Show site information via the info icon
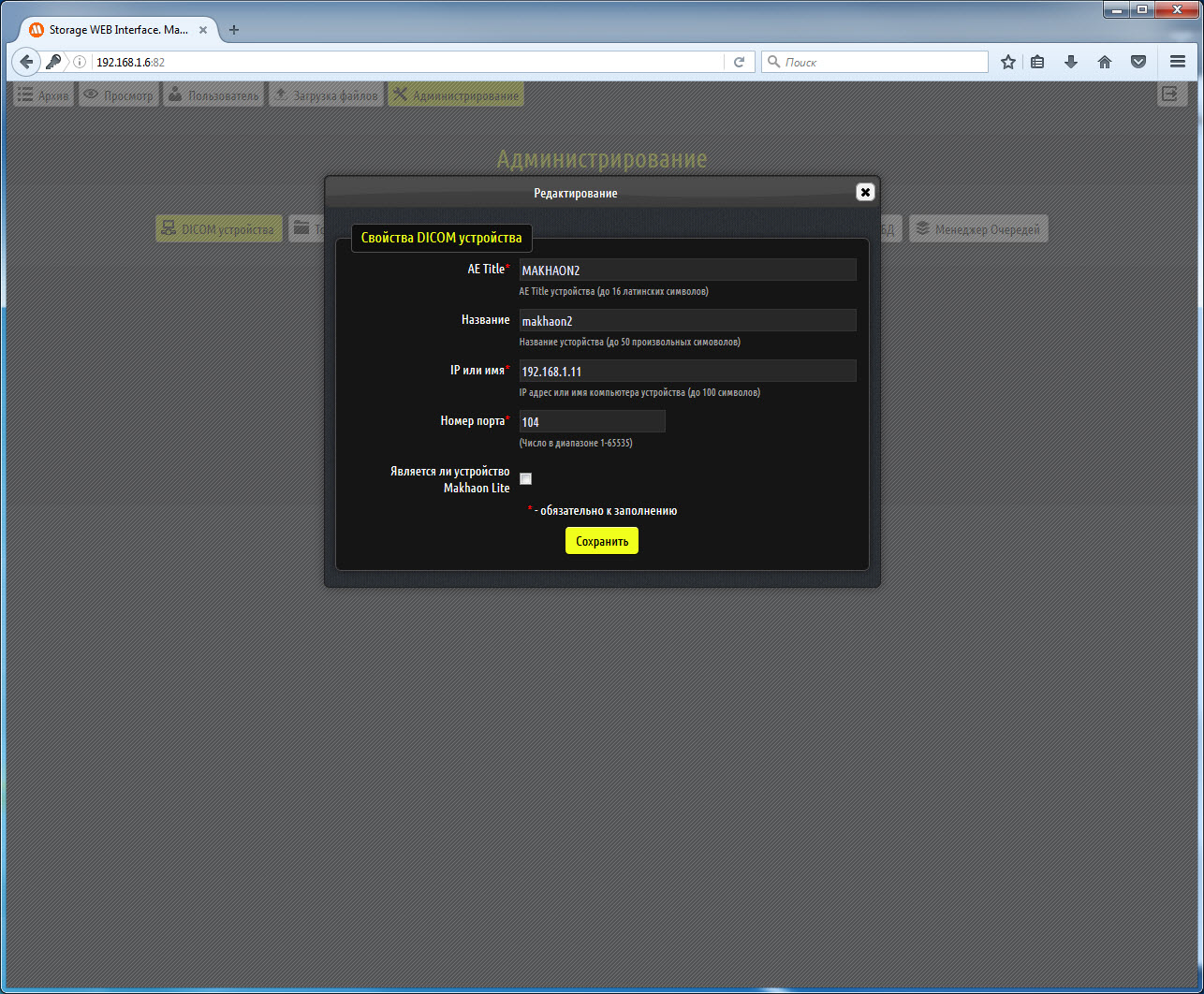Viewport: 1204px width, 994px height. tap(80, 62)
